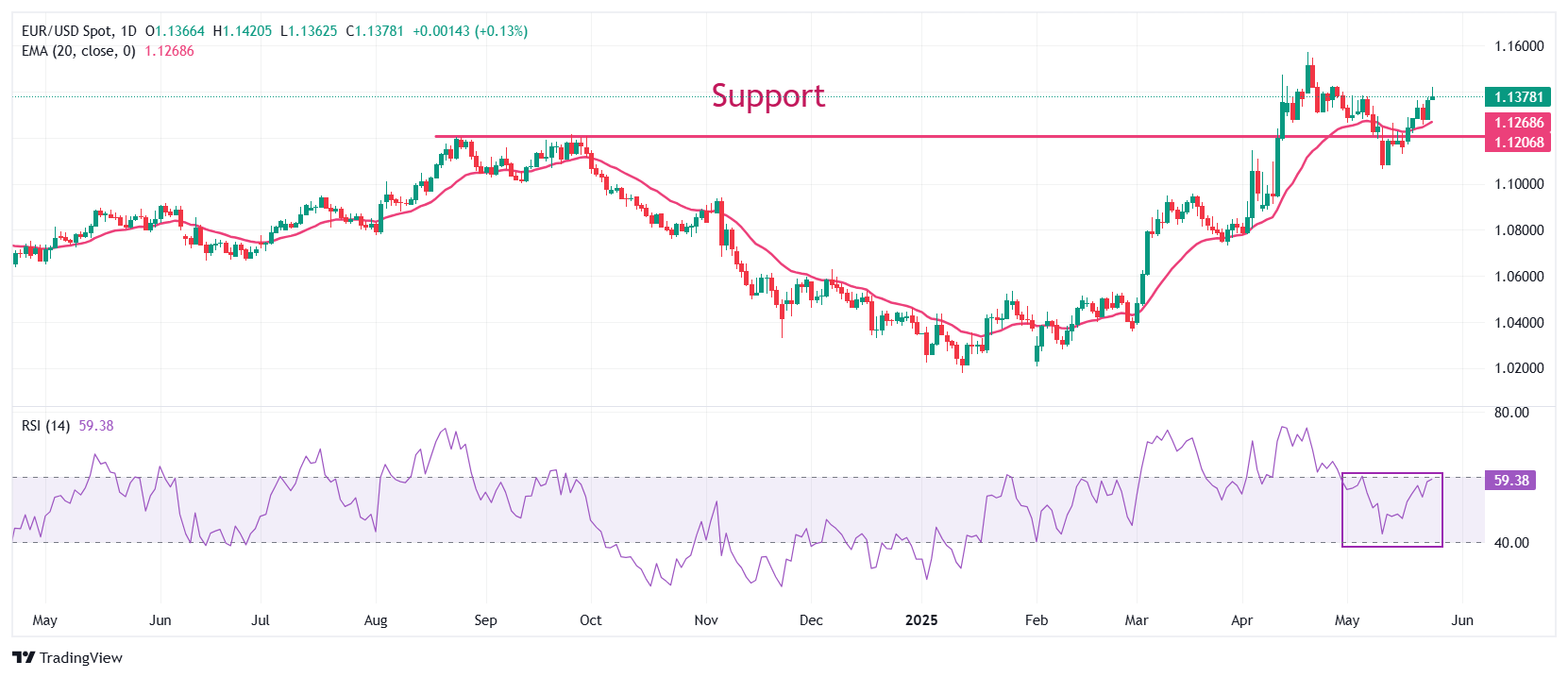Viewport: 1568px width, 678px height.
Task: Click the green 1.13781 current price label
Action: 1518,97
